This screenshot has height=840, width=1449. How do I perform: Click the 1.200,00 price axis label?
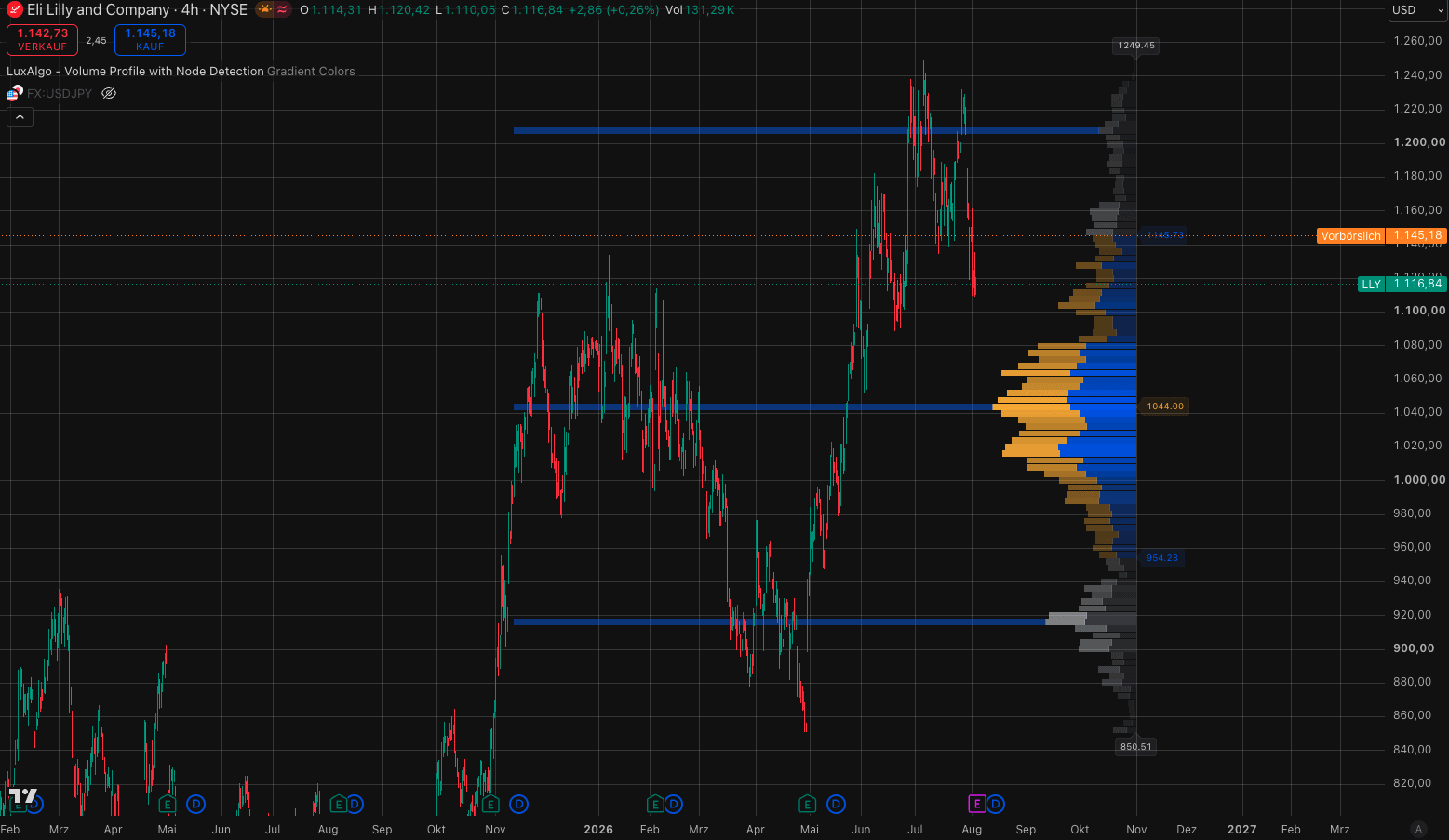pos(1419,142)
